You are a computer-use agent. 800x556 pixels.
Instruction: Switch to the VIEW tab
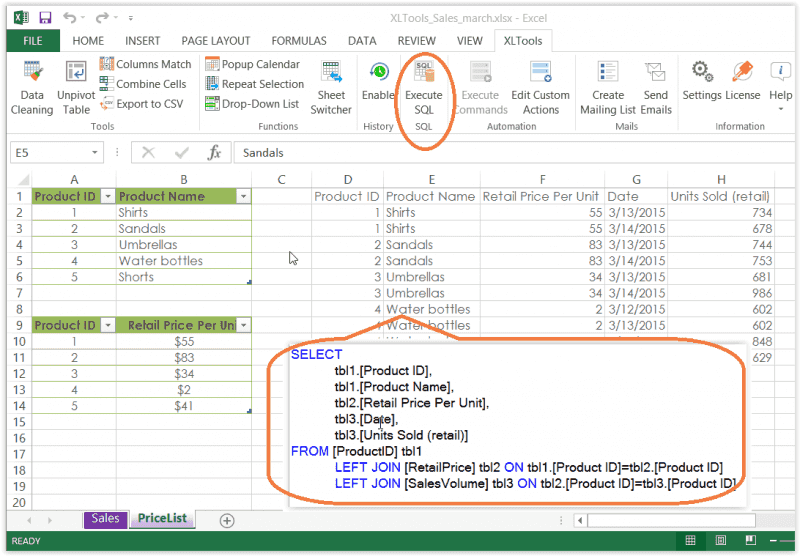[469, 41]
